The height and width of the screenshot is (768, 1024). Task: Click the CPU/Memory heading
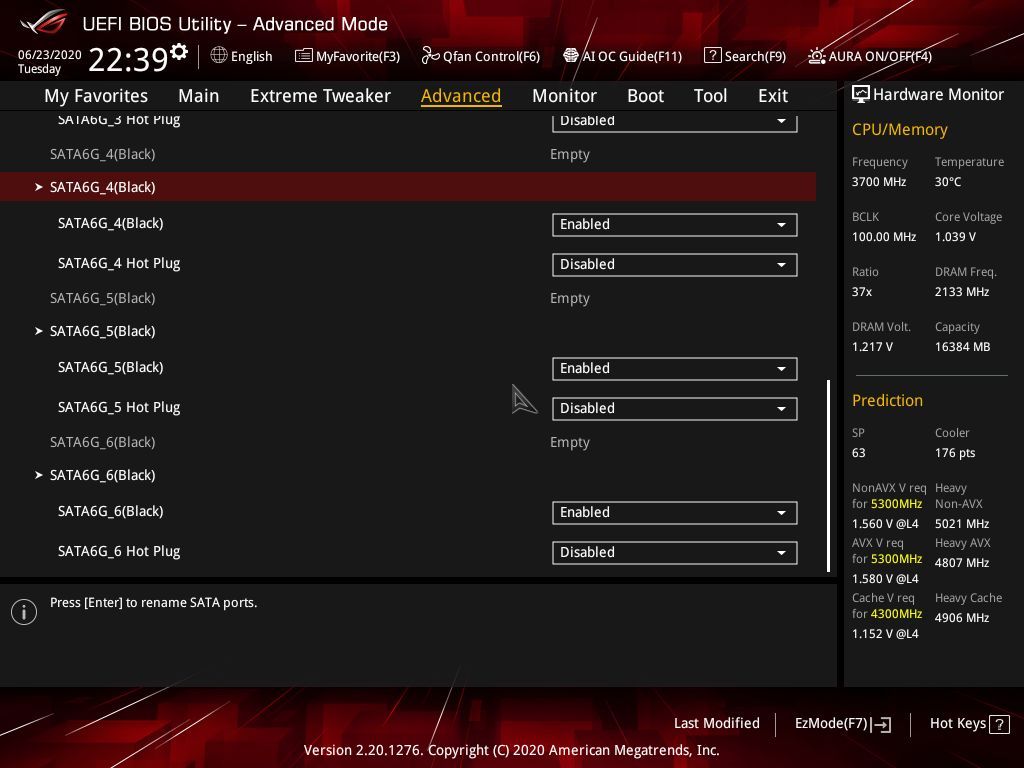click(x=899, y=130)
